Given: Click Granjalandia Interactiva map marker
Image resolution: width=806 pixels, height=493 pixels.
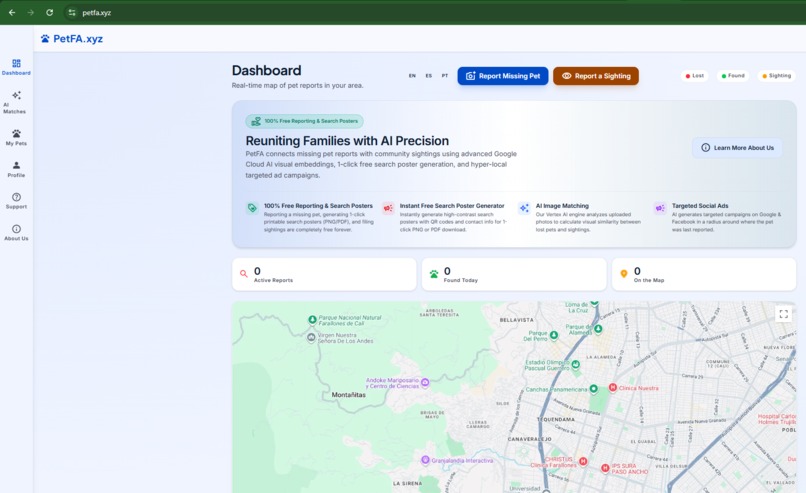Looking at the screenshot, I should [425, 460].
